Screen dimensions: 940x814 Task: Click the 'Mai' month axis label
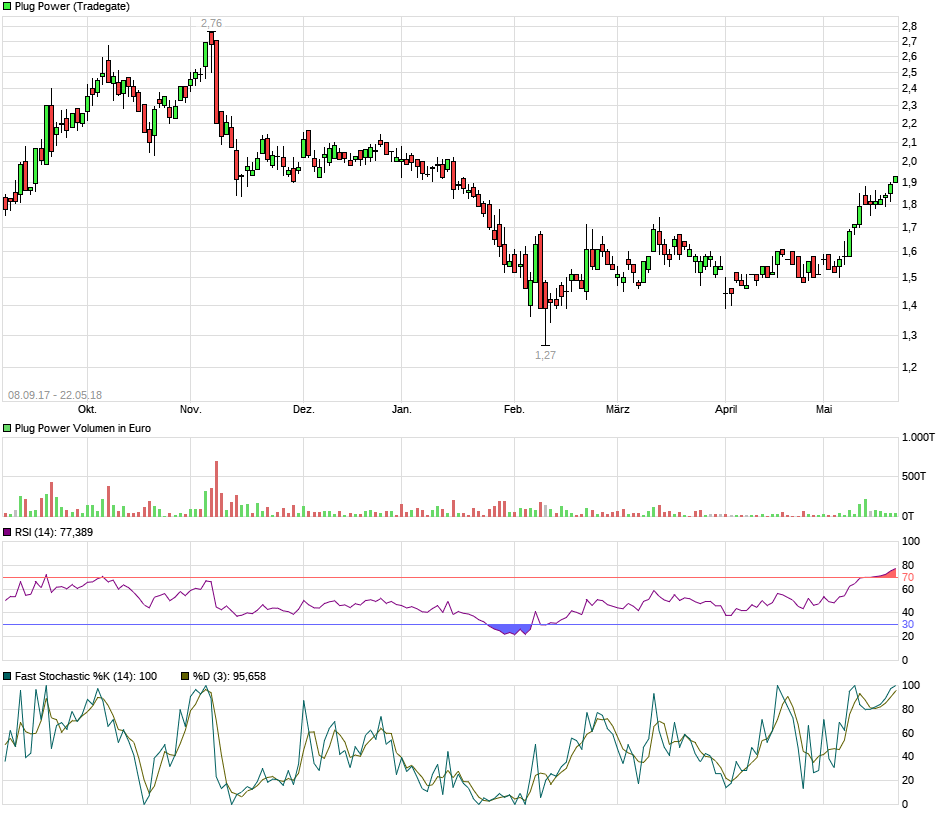coord(824,410)
